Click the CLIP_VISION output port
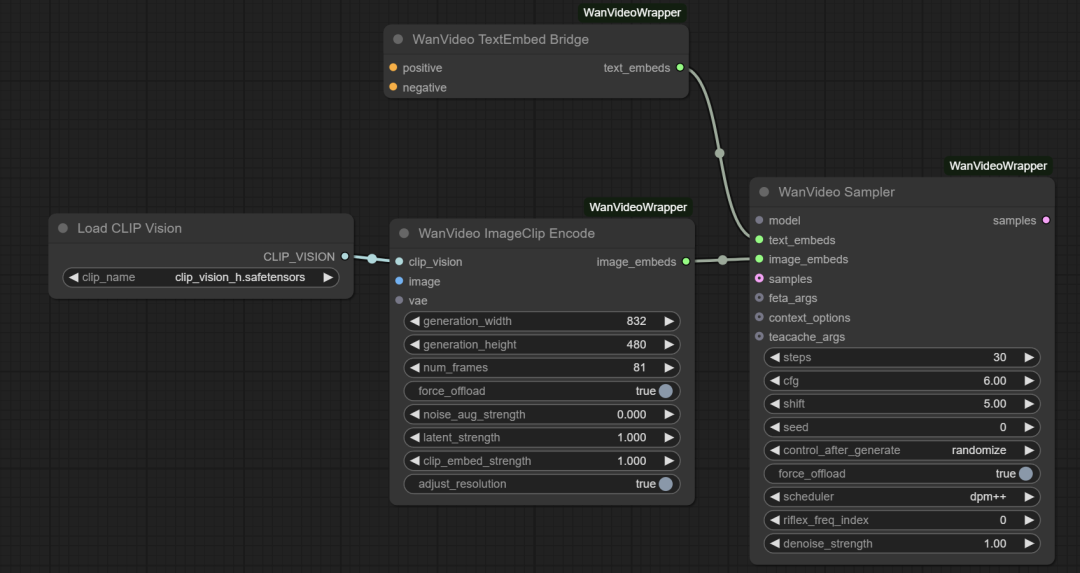Viewport: 1080px width, 573px height. pos(345,257)
